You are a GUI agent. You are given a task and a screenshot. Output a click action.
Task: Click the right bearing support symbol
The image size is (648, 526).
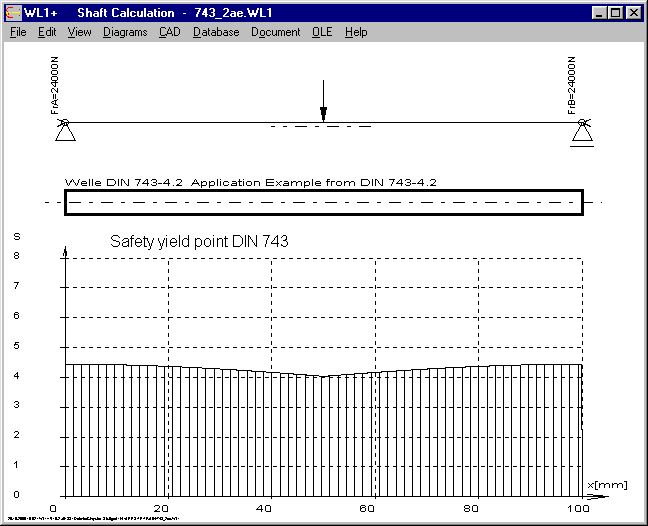pyautogui.click(x=582, y=132)
